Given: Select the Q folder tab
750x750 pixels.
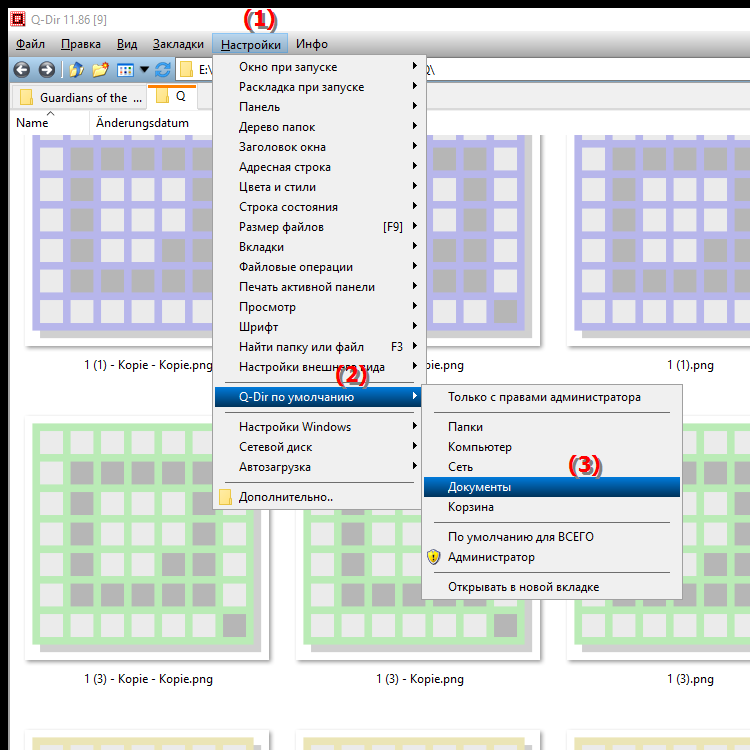Looking at the screenshot, I should [x=172, y=97].
